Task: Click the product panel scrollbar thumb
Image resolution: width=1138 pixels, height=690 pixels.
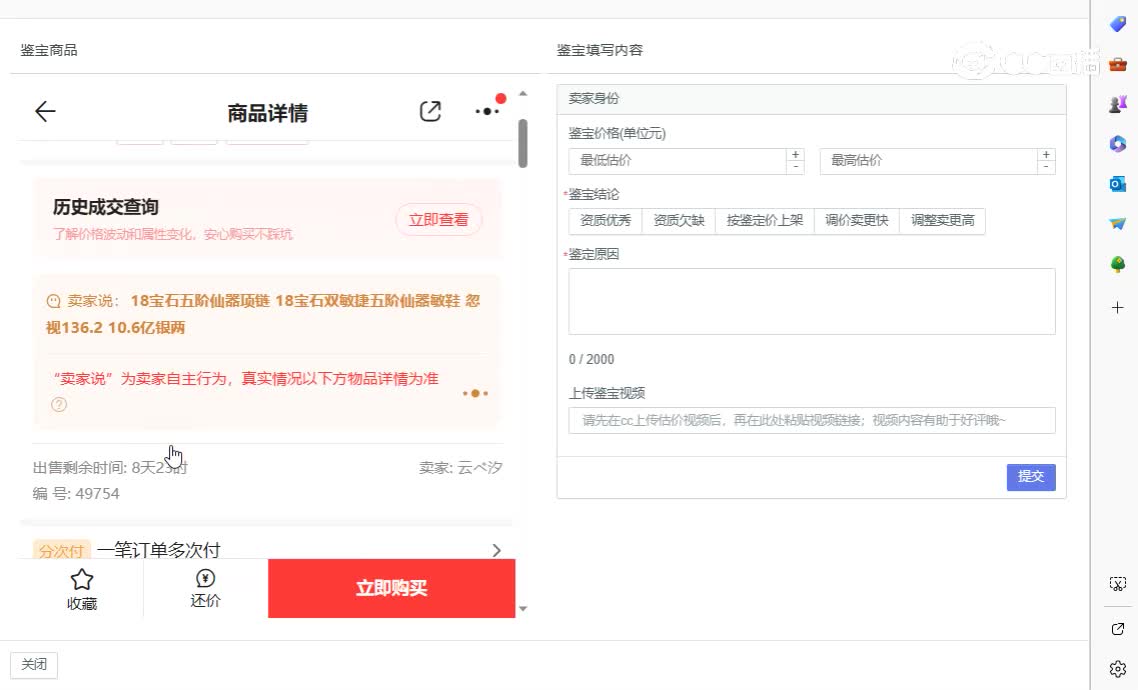Action: (x=523, y=143)
